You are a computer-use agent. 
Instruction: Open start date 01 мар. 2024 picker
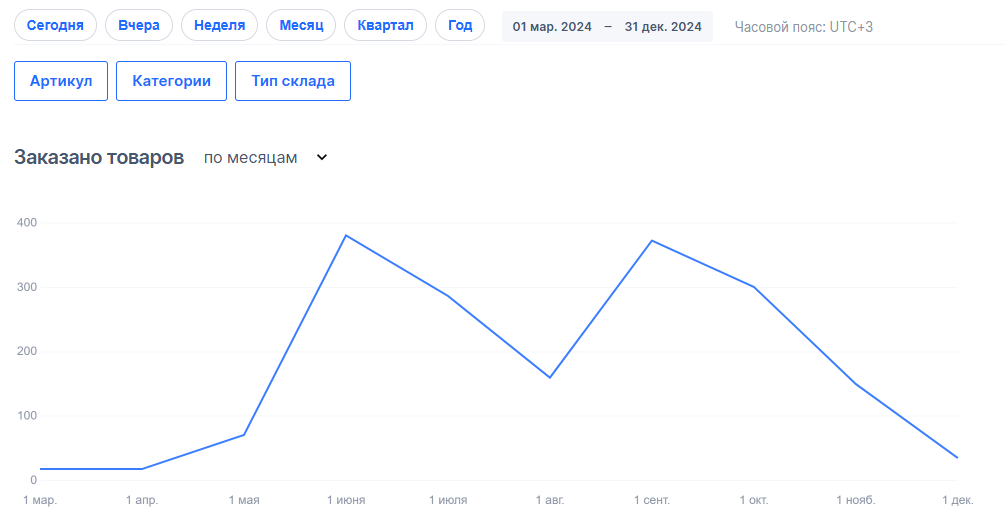coord(552,27)
